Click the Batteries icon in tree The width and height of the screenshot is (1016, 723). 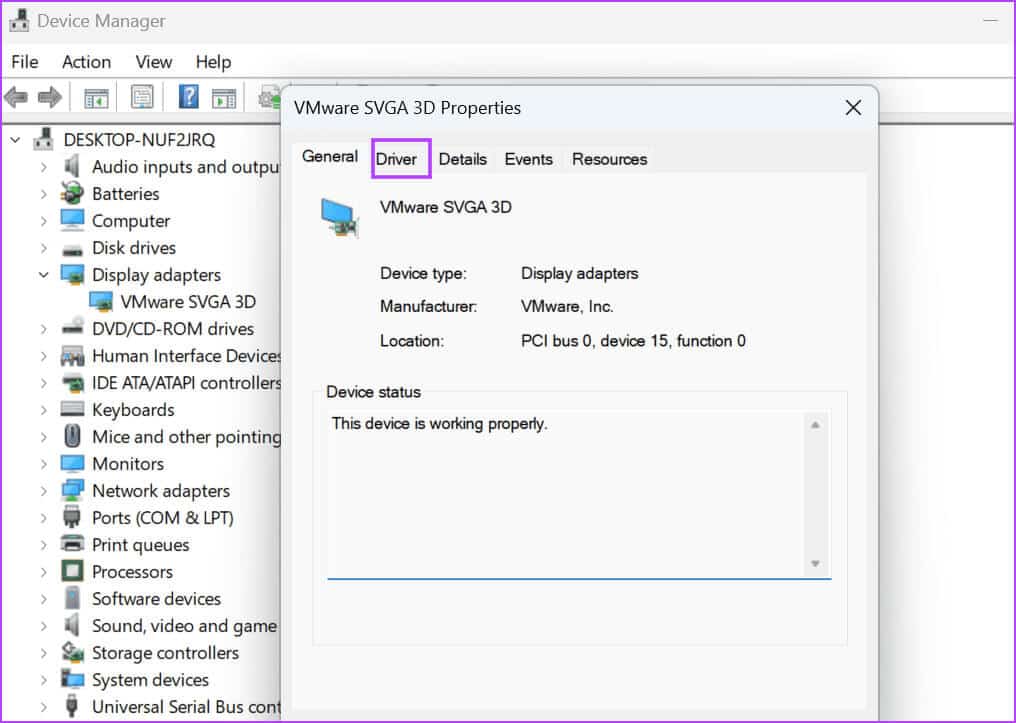[x=72, y=194]
